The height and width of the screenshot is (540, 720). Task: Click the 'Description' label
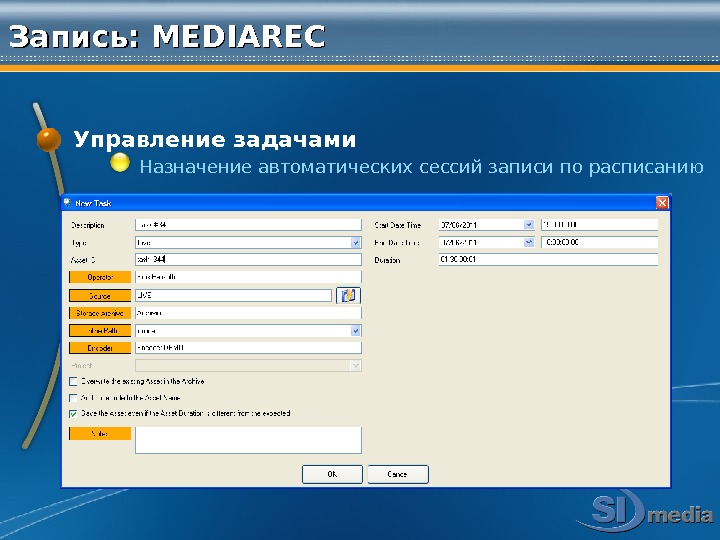(88, 225)
